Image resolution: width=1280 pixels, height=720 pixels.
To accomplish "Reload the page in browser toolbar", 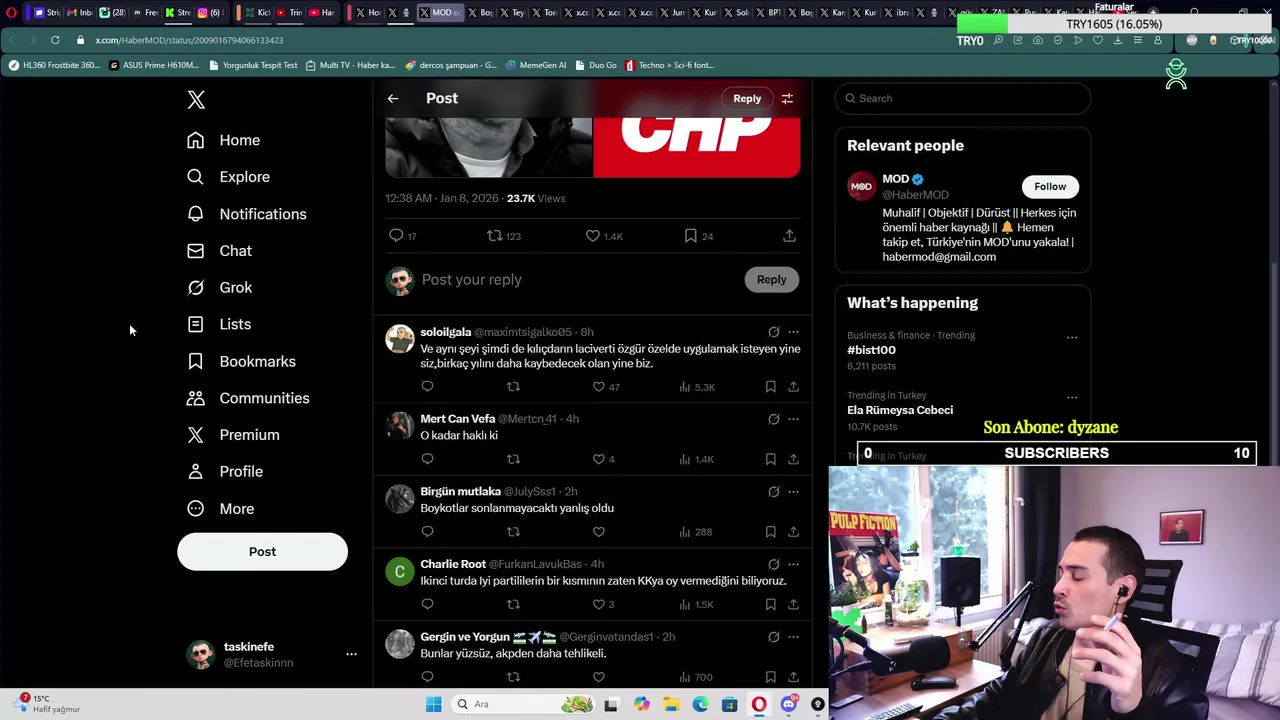I will click(x=55, y=40).
